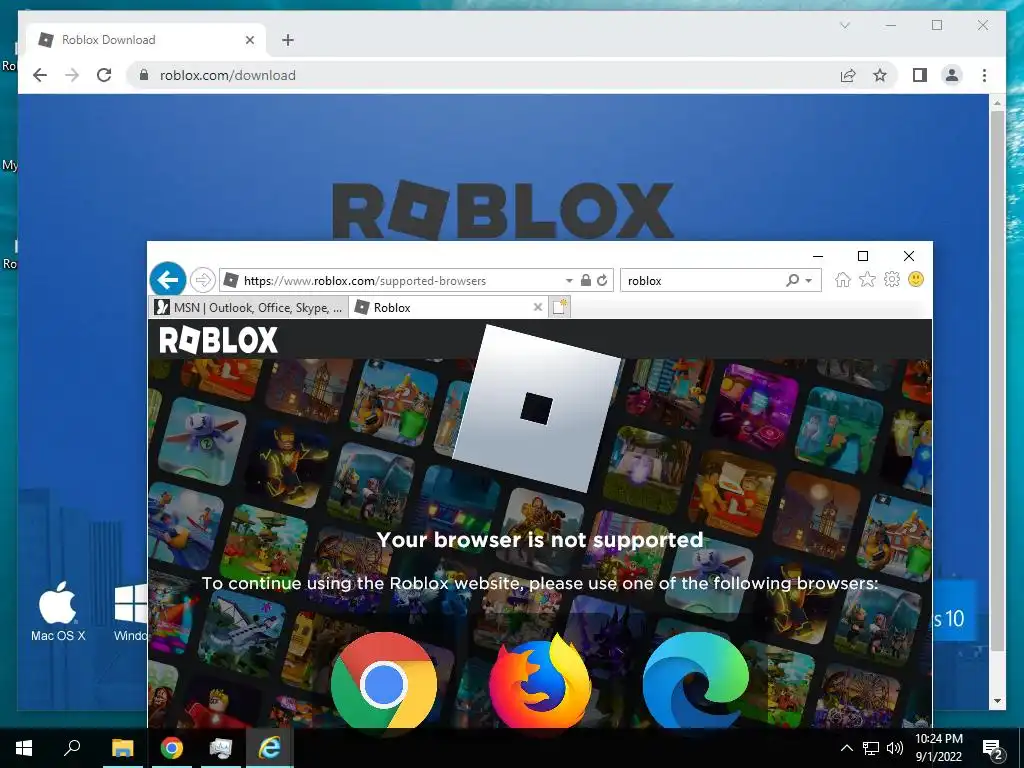Click the Google Chrome browser icon on the page

coord(384,680)
